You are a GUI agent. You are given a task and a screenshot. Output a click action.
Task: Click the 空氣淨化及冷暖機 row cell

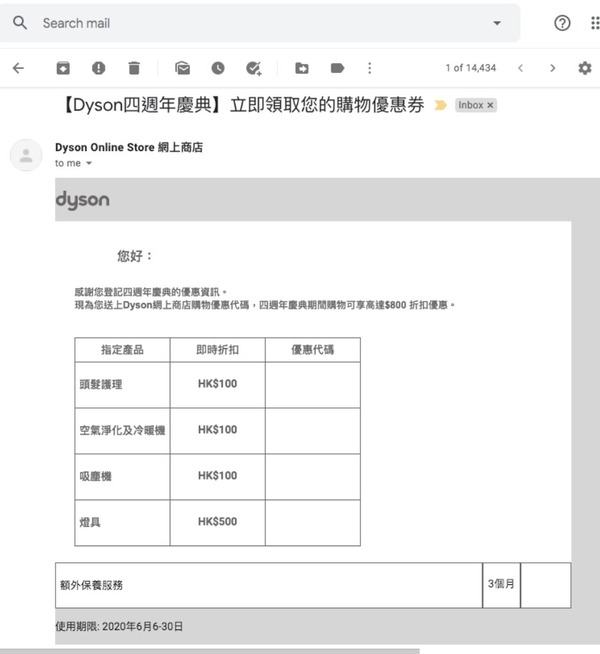click(x=122, y=430)
